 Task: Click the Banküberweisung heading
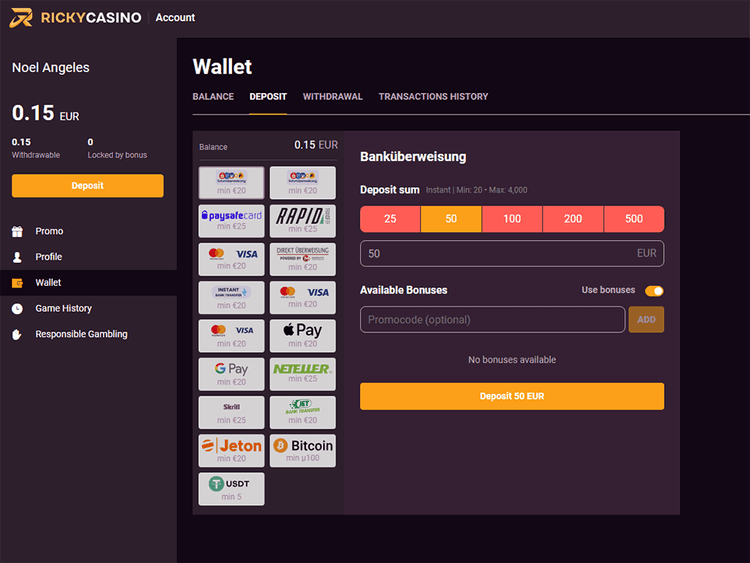pyautogui.click(x=413, y=157)
